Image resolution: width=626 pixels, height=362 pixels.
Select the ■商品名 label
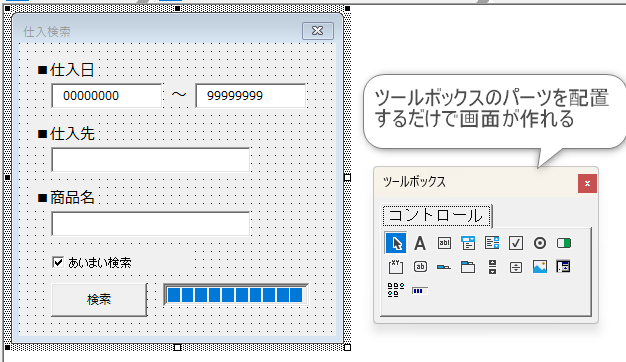(x=66, y=198)
